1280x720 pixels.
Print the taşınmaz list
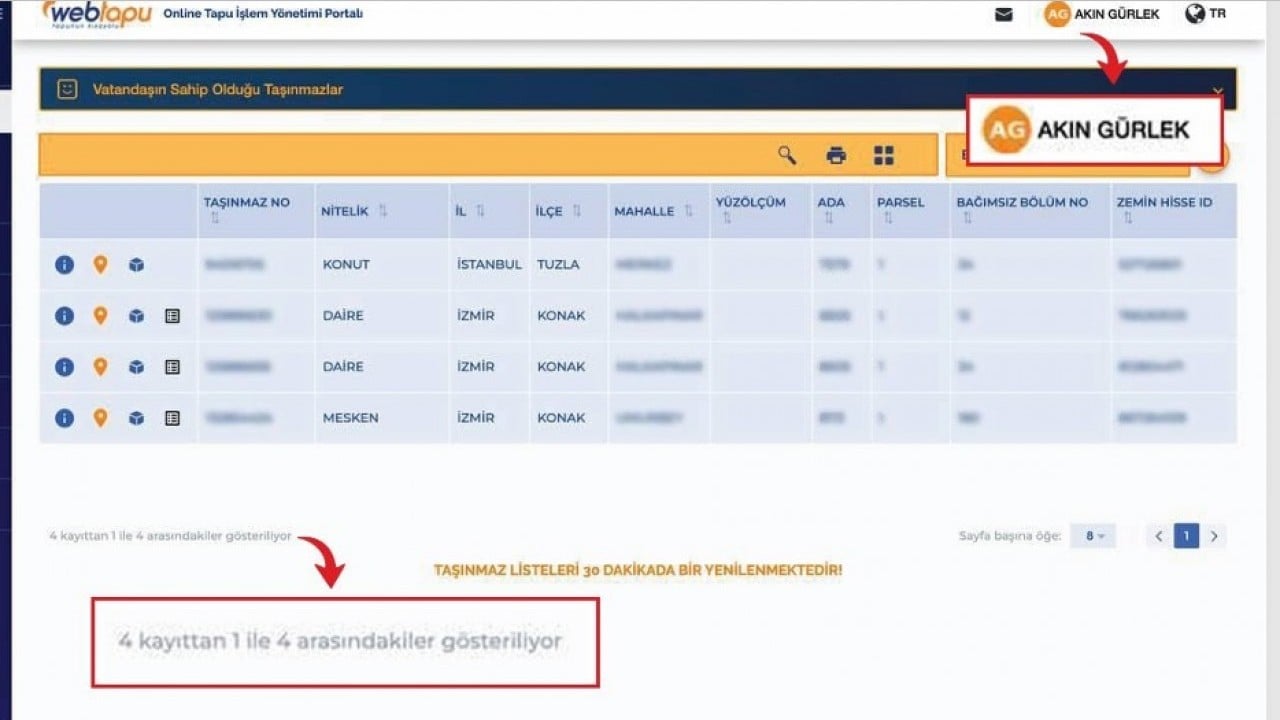836,155
